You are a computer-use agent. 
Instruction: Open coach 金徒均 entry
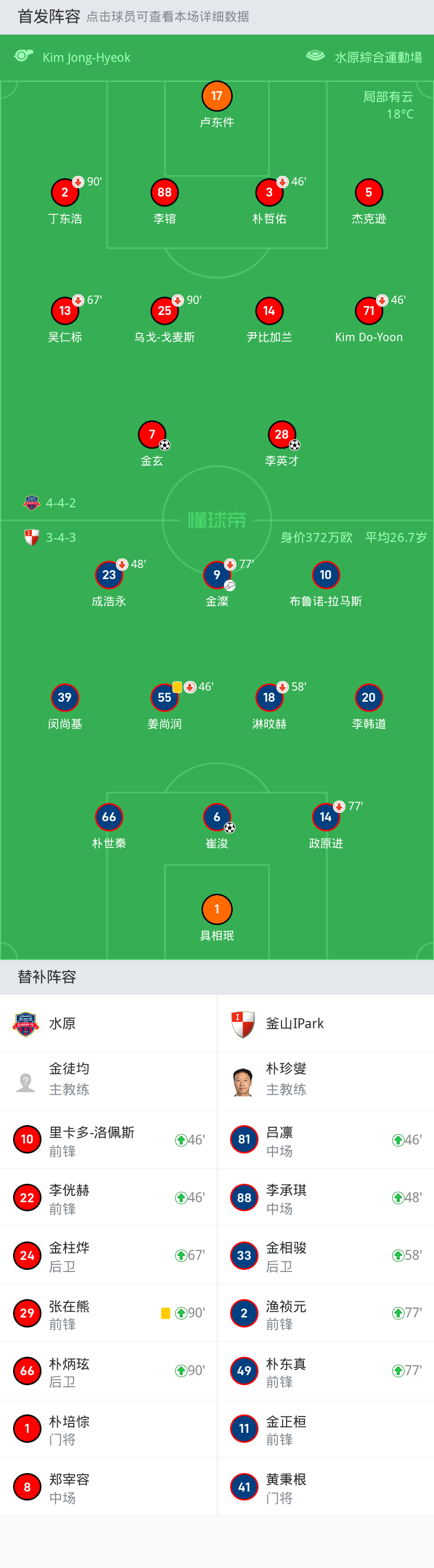pyautogui.click(x=69, y=1079)
